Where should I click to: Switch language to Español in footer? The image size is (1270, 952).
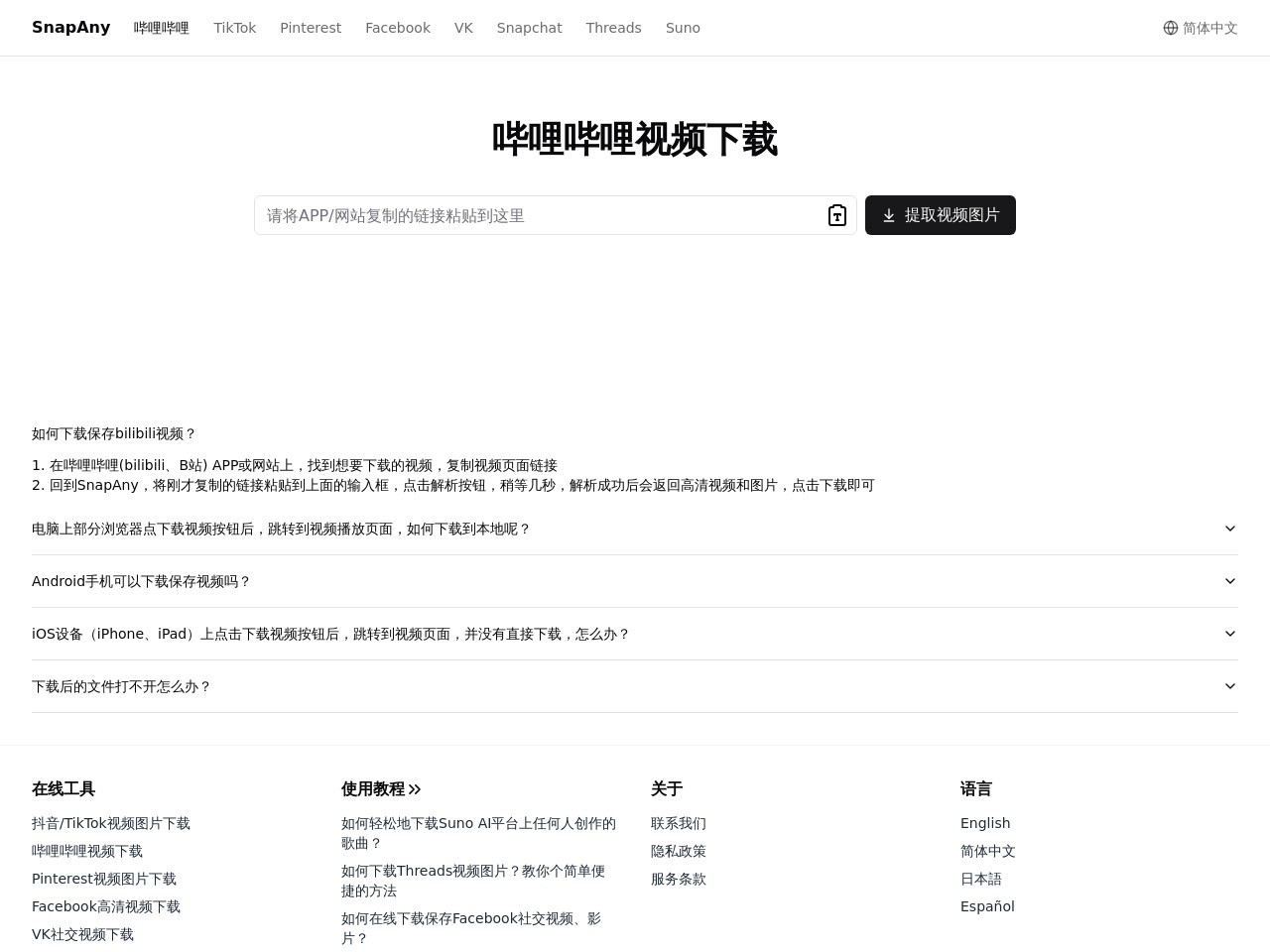987,906
